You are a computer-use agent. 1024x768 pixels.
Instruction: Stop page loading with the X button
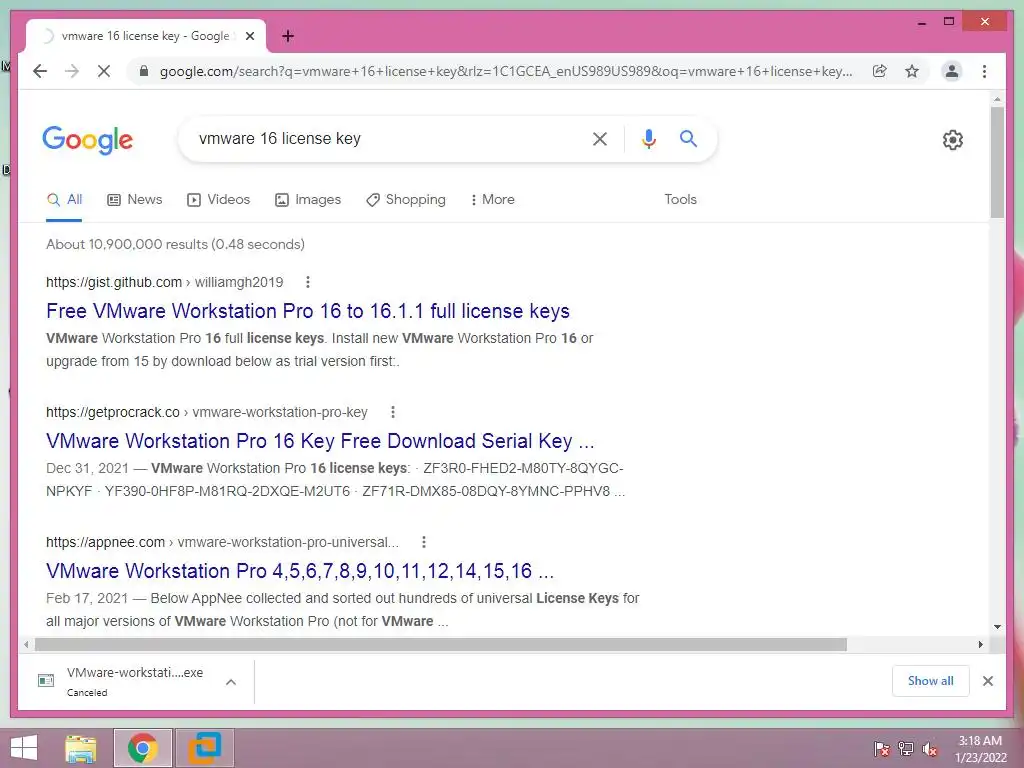coord(104,71)
